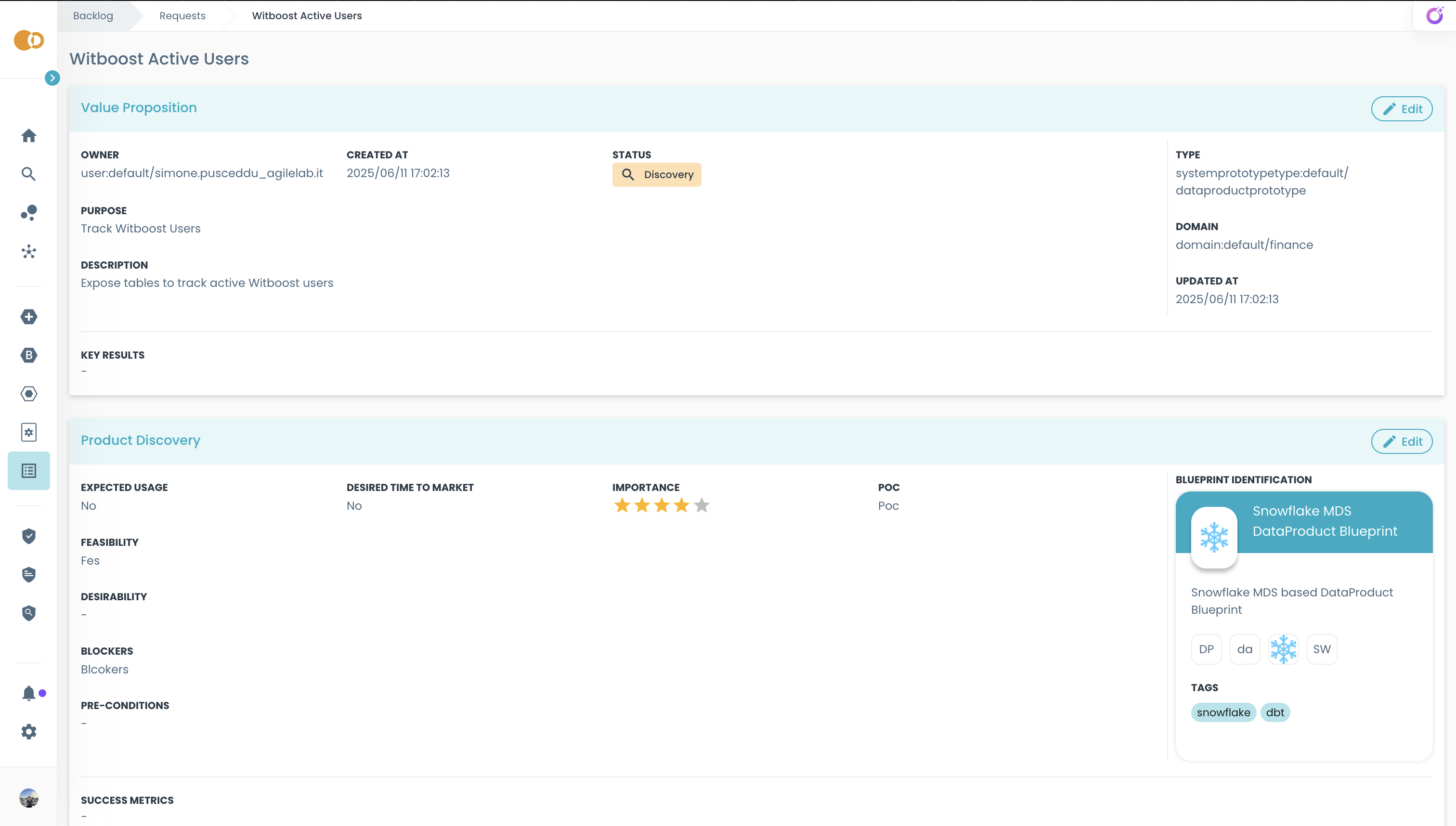Screen dimensions: 1456x826
Task: Click the orange Witboost logo
Action: [x=29, y=40]
